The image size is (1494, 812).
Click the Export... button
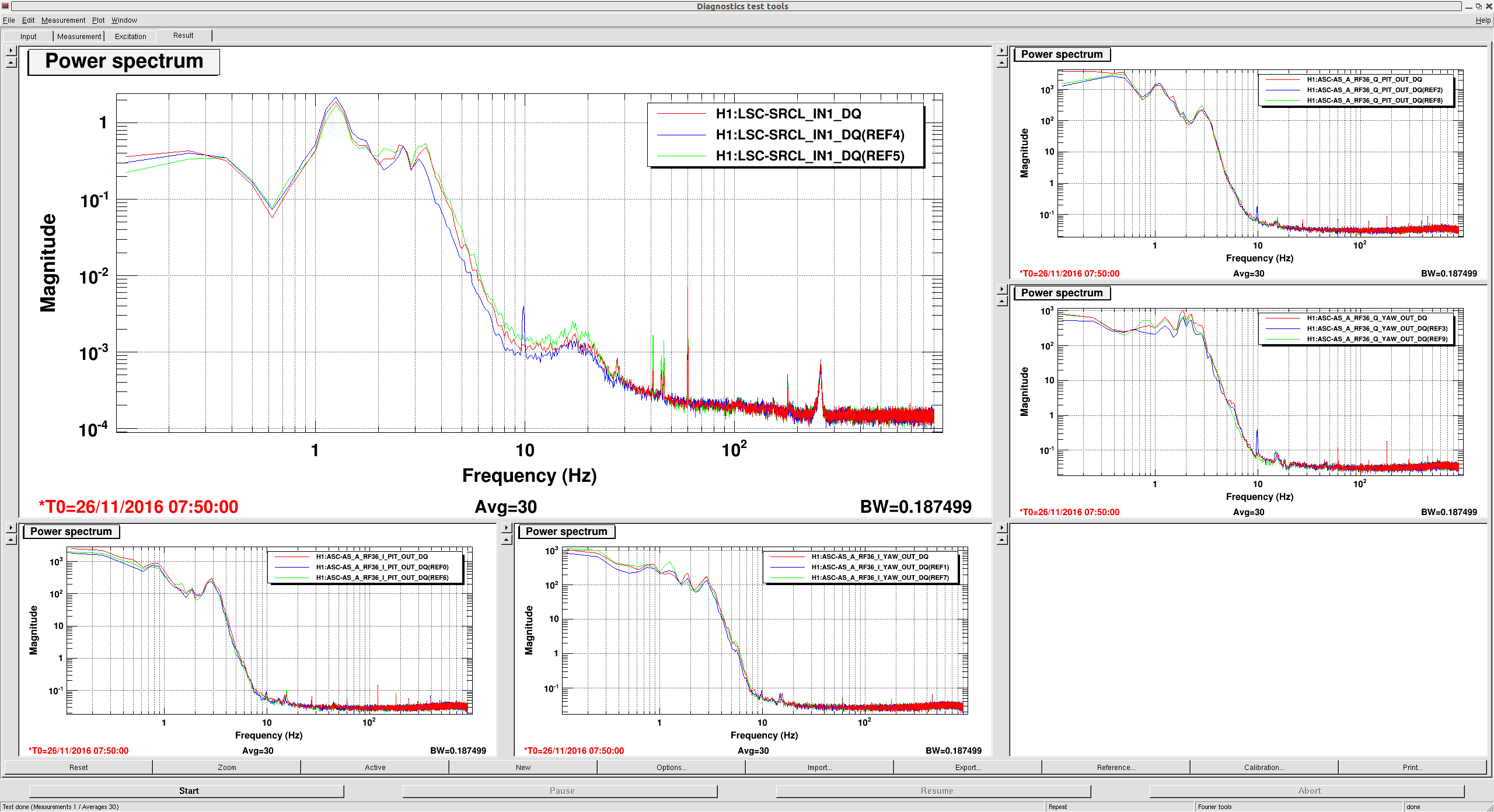968,767
